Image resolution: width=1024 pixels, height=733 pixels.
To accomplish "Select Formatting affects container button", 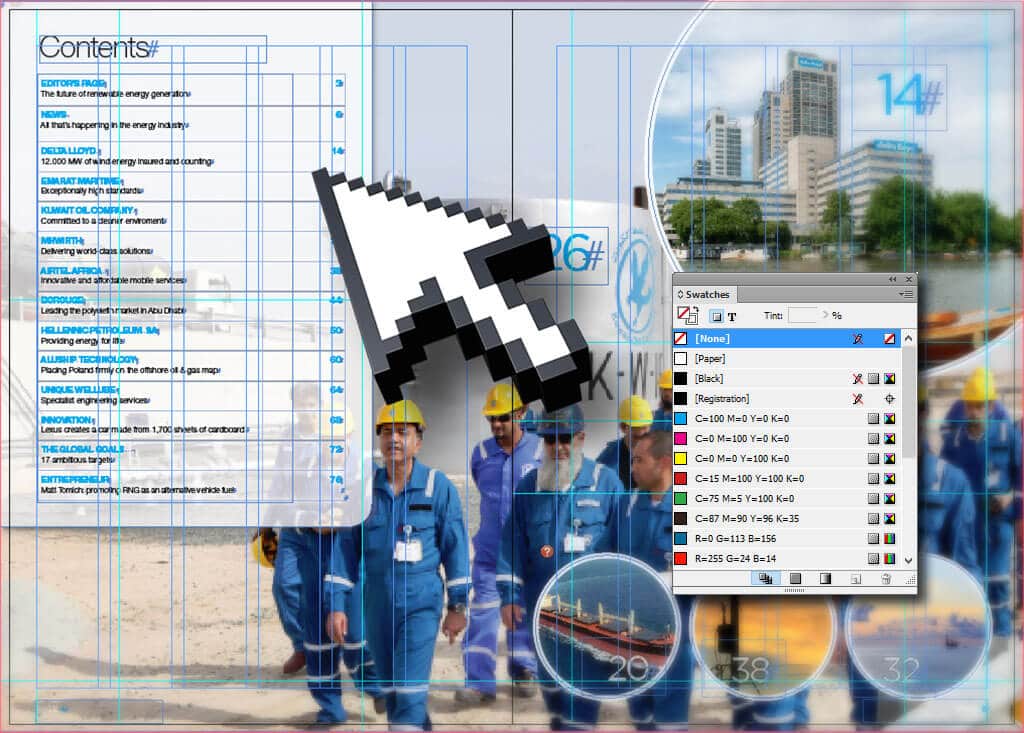I will point(716,316).
